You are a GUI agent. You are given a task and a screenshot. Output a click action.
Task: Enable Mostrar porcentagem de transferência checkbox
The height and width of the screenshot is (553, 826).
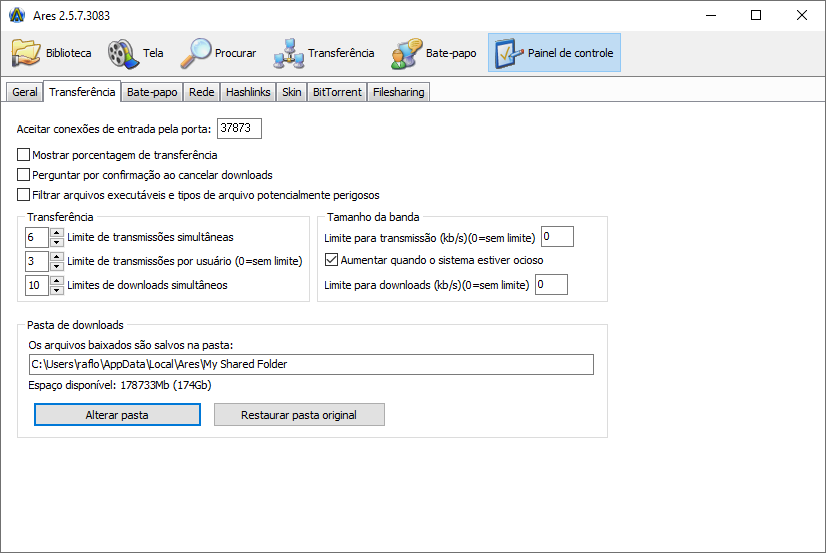coord(24,155)
